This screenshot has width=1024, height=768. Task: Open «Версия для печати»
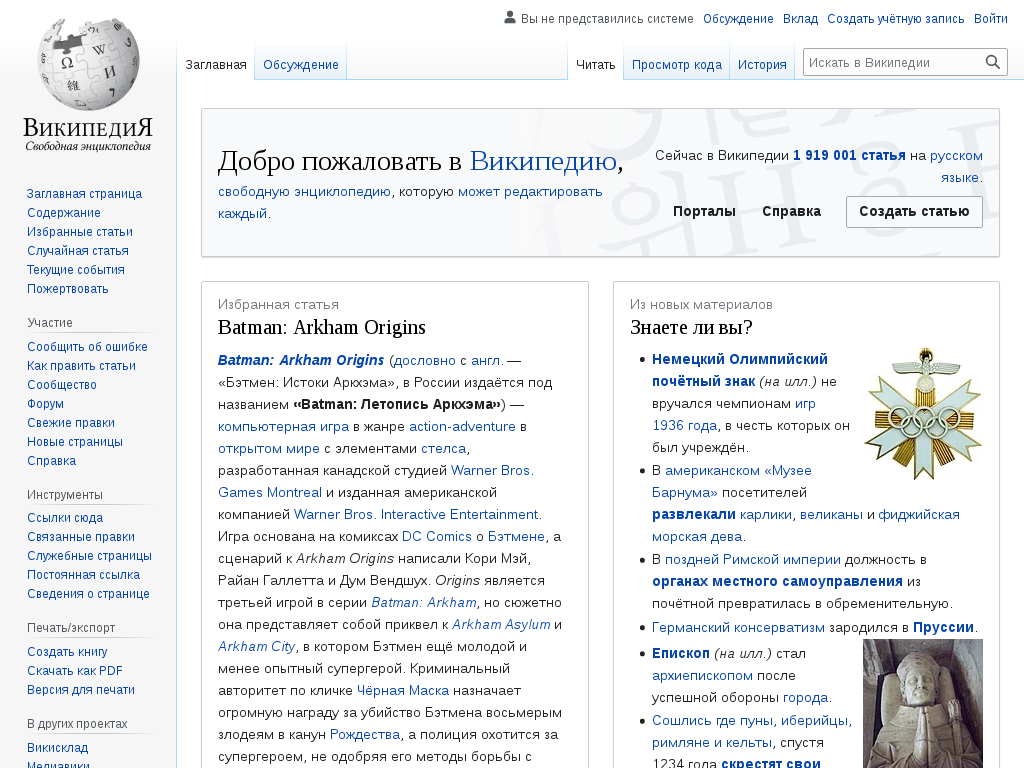[x=81, y=690]
